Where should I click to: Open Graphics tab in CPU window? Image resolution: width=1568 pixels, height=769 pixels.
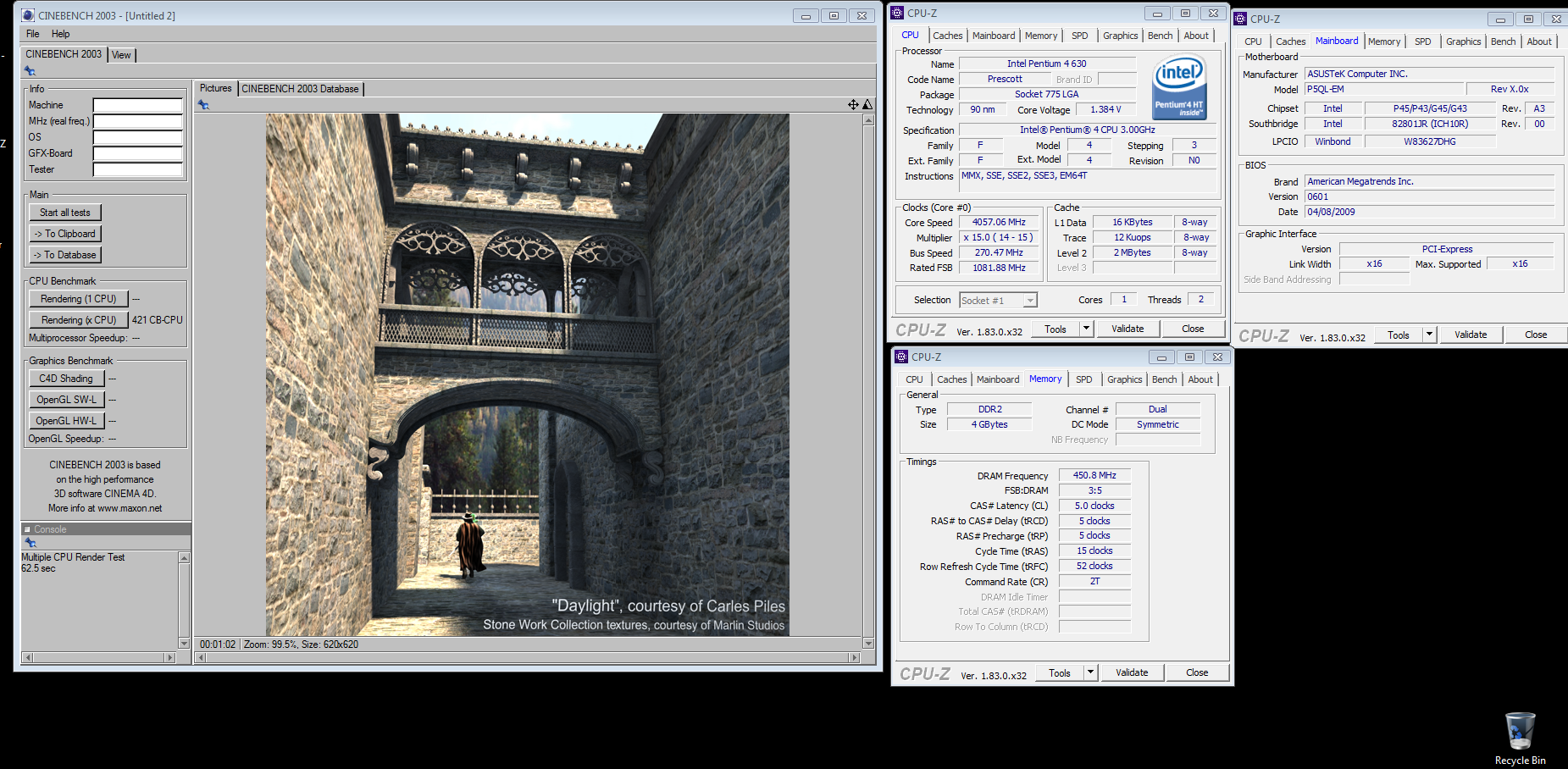click(x=1120, y=36)
